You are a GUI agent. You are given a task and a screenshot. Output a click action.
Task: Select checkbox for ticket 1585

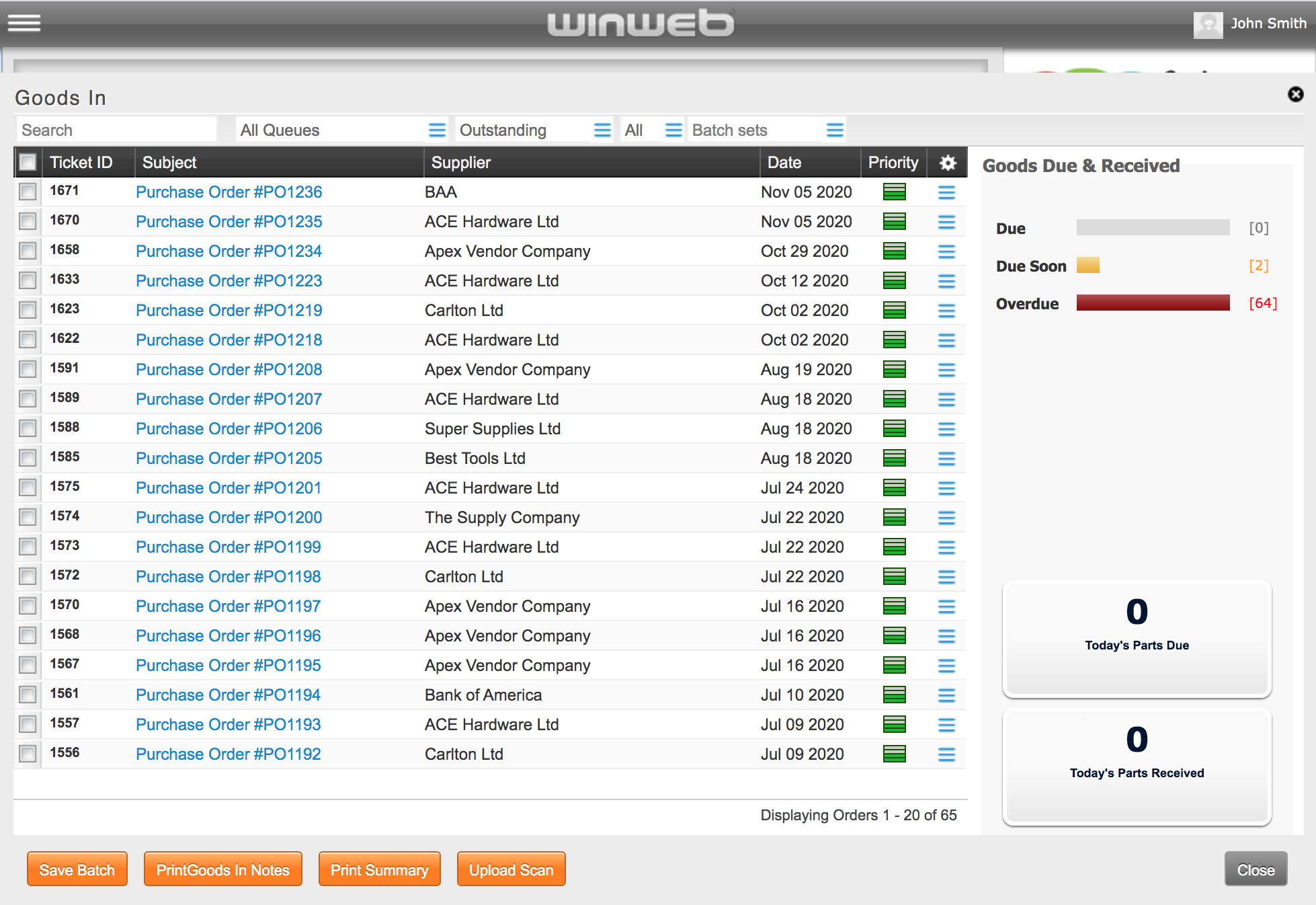28,458
